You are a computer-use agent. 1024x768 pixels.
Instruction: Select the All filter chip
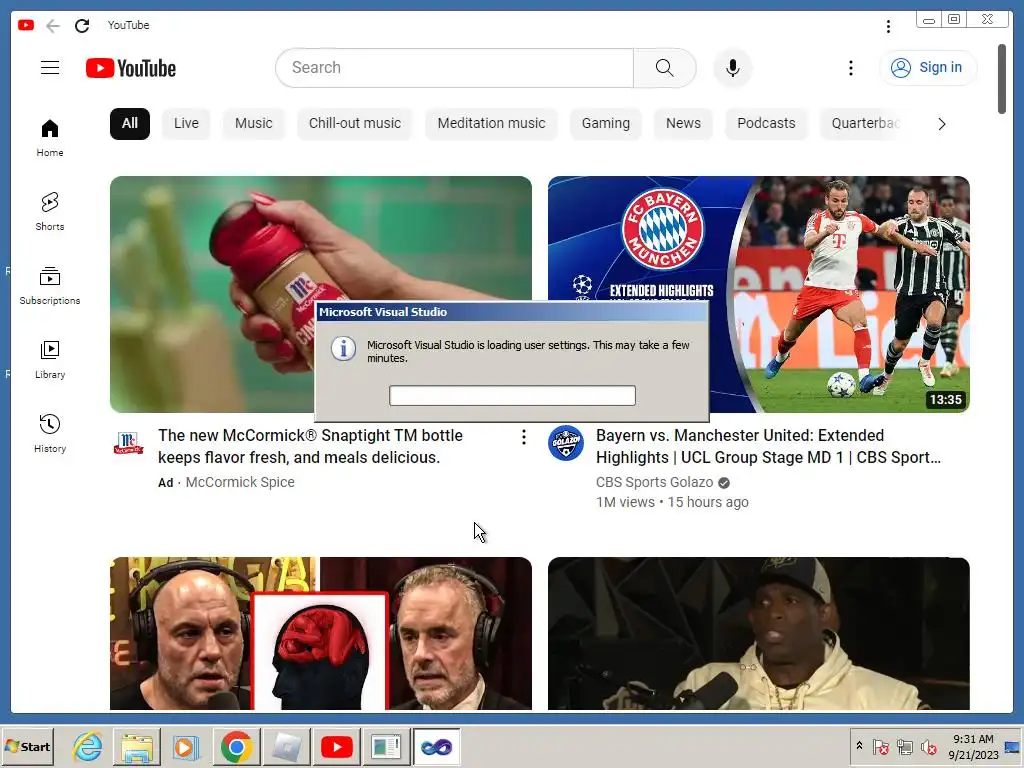click(130, 123)
